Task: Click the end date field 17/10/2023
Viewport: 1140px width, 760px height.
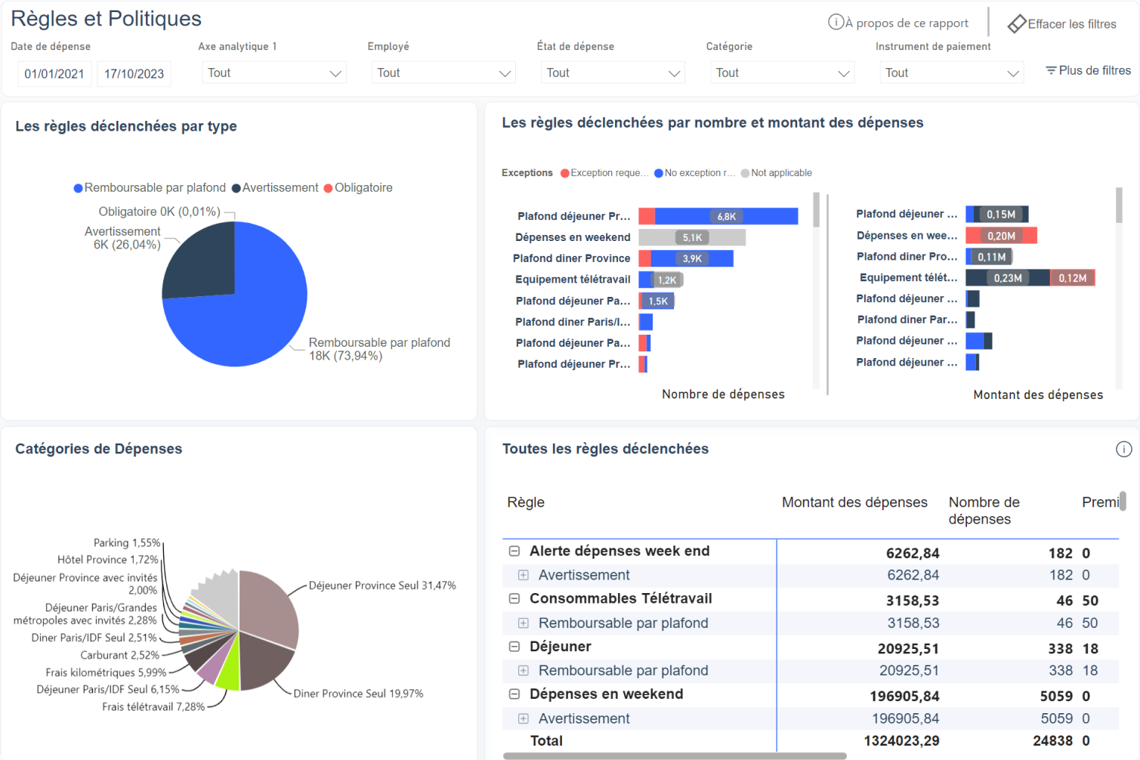Action: (x=134, y=74)
